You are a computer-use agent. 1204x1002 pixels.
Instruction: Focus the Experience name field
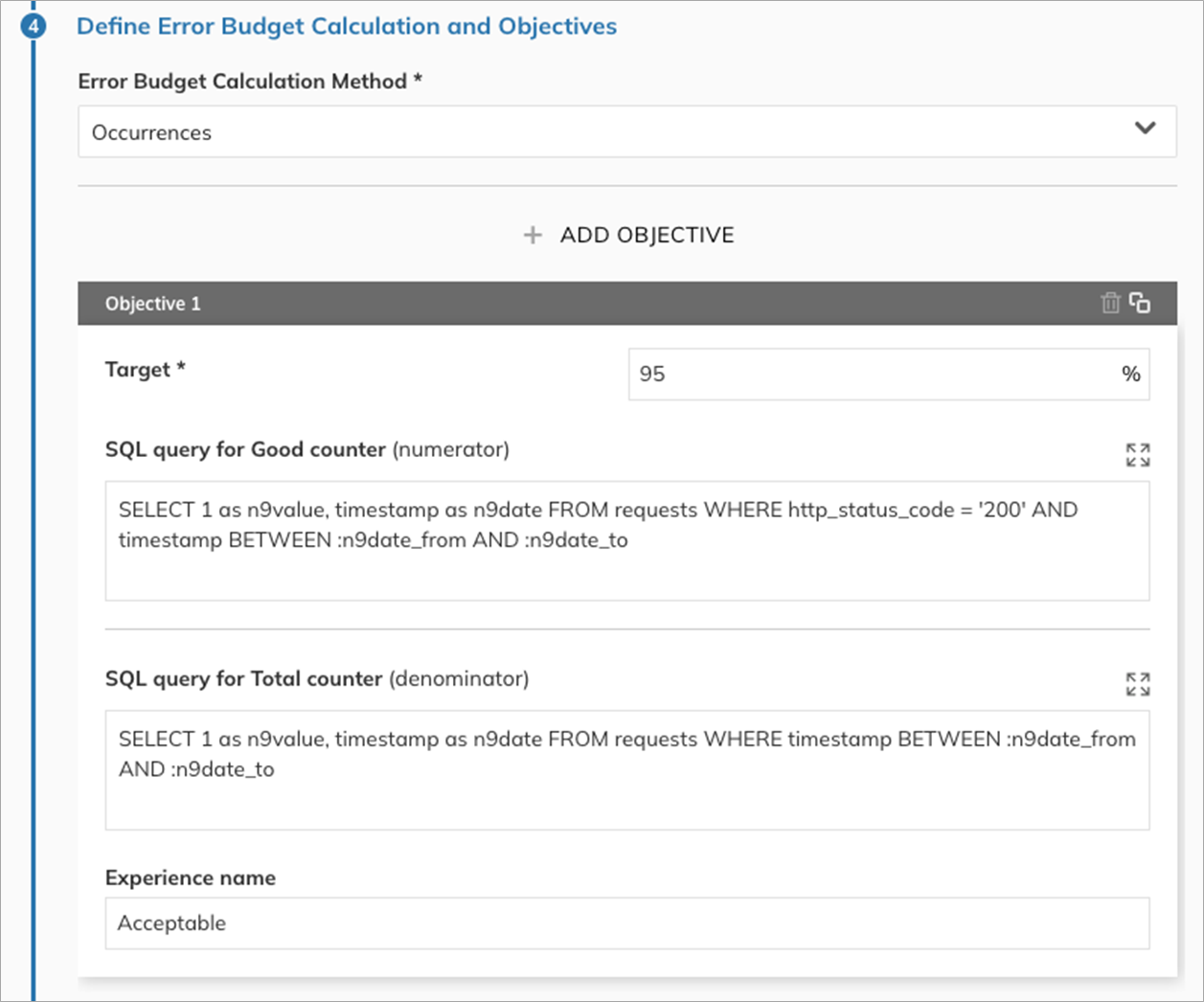(x=626, y=923)
